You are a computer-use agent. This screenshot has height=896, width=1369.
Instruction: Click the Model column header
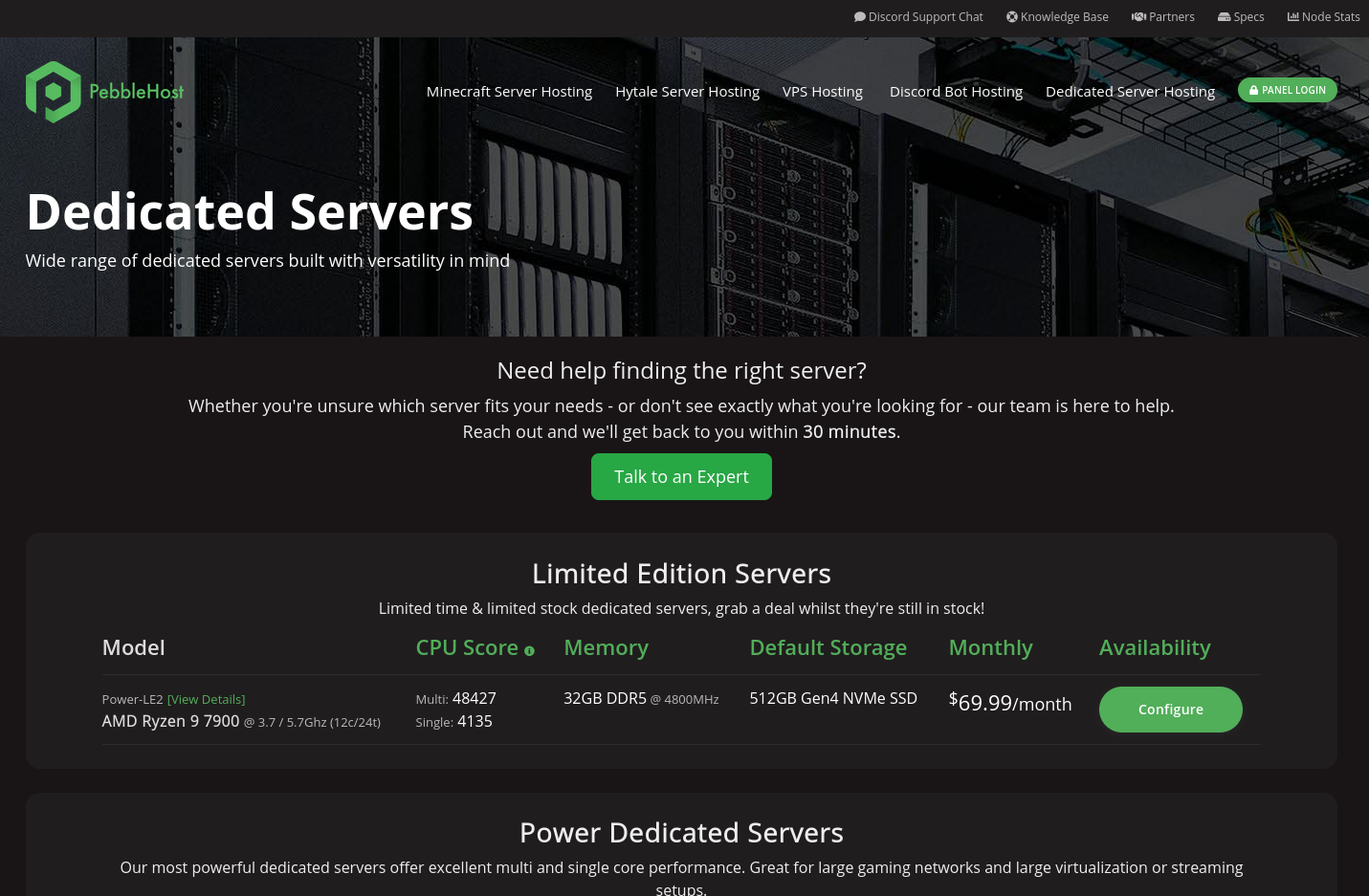point(134,647)
